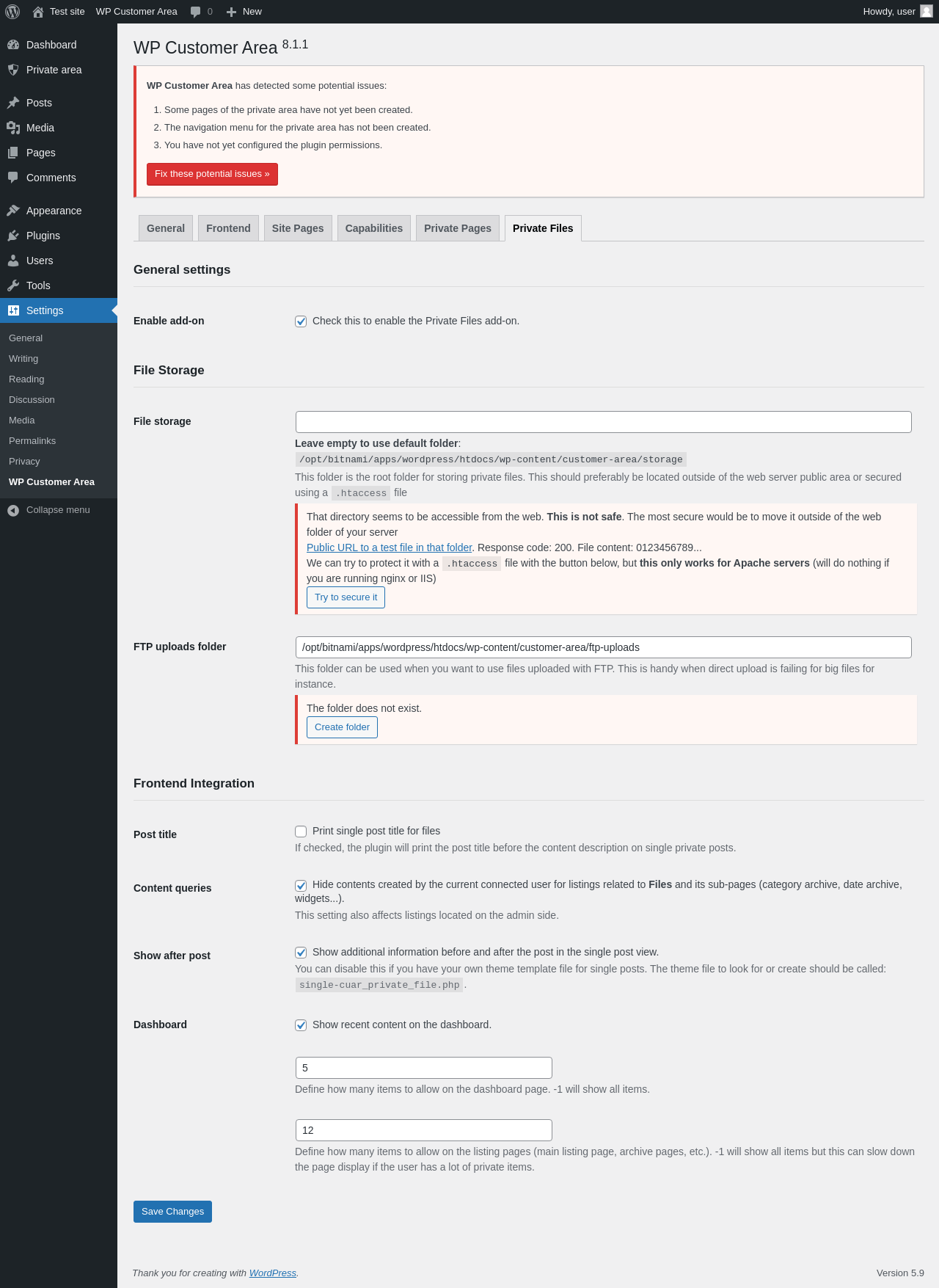Viewport: 939px width, 1288px height.
Task: Switch to the Frontend tab
Action: click(228, 228)
